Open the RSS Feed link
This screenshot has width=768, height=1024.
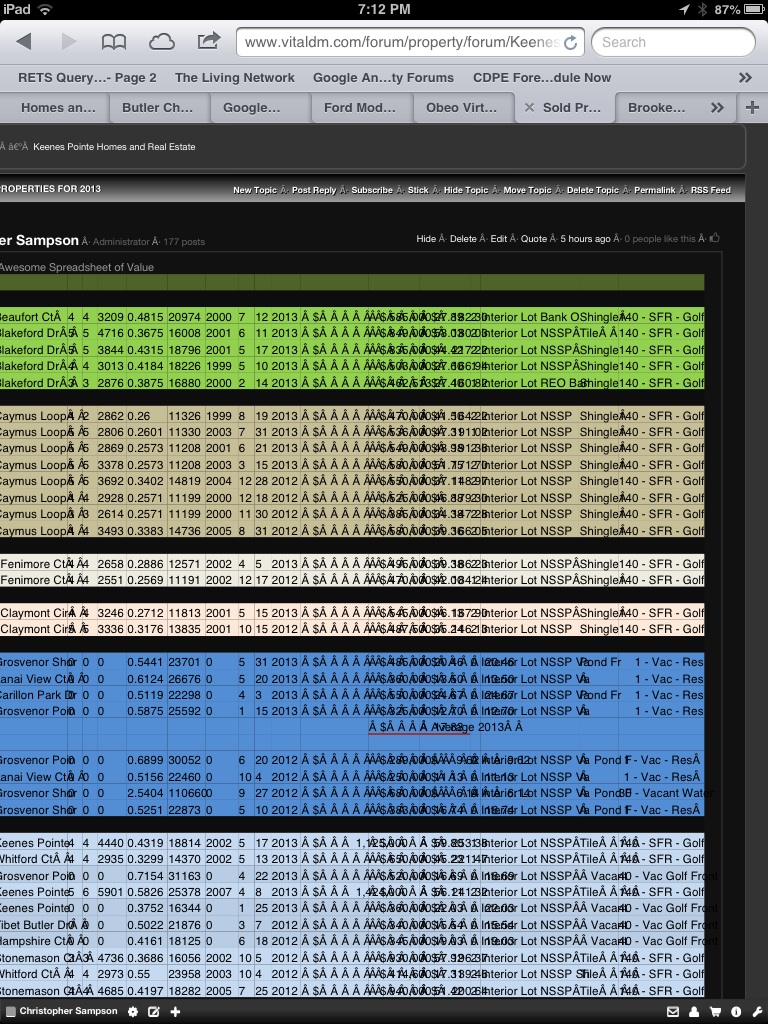(710, 190)
